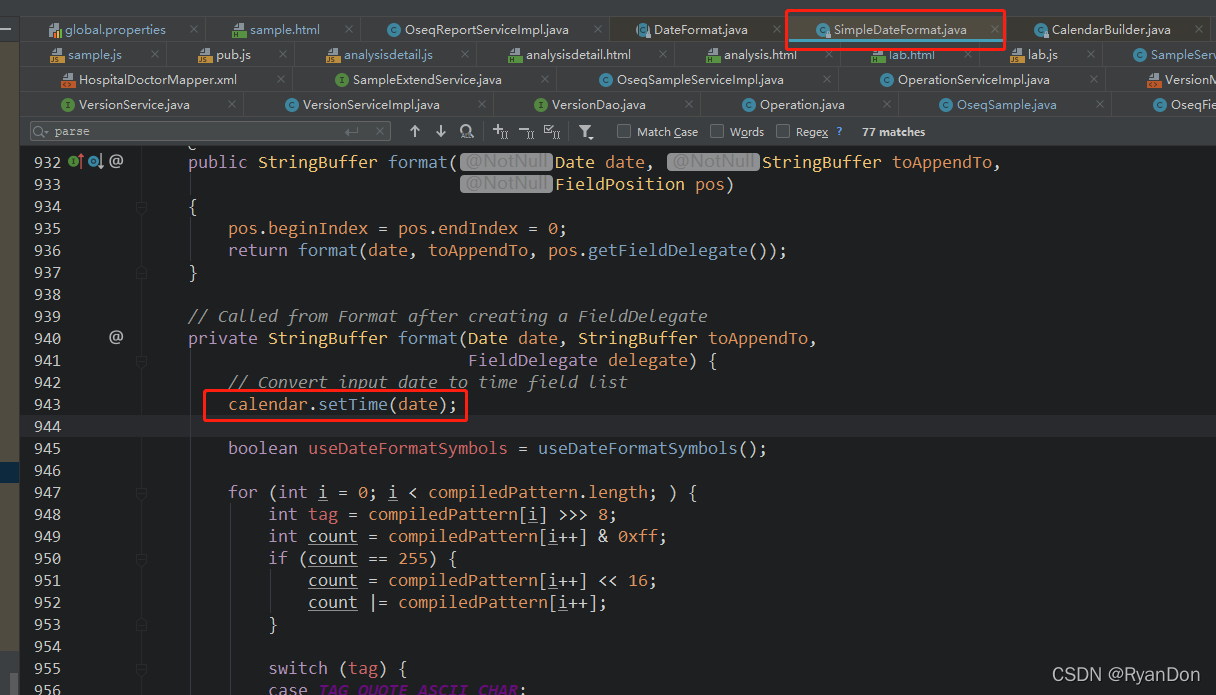Click the add selection occurrence icon

(500, 131)
